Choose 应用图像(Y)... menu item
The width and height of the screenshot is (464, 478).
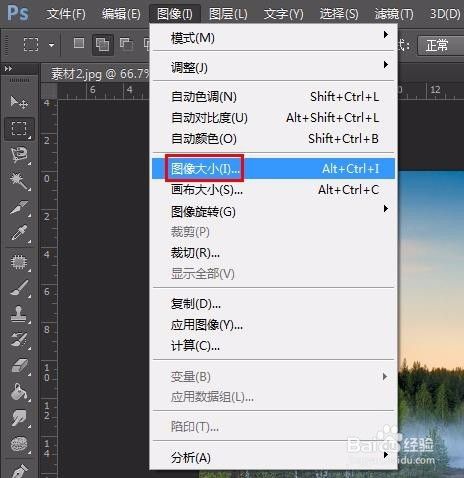click(x=273, y=325)
